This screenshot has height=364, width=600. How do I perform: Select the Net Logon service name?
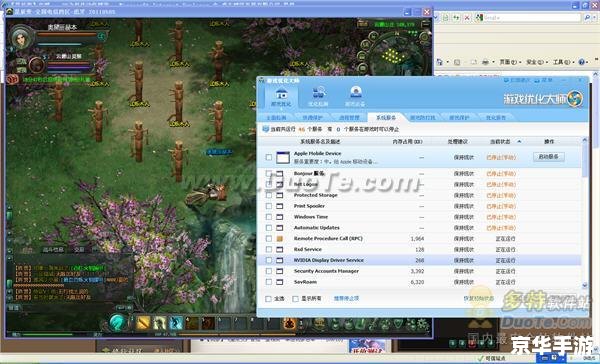tap(306, 184)
